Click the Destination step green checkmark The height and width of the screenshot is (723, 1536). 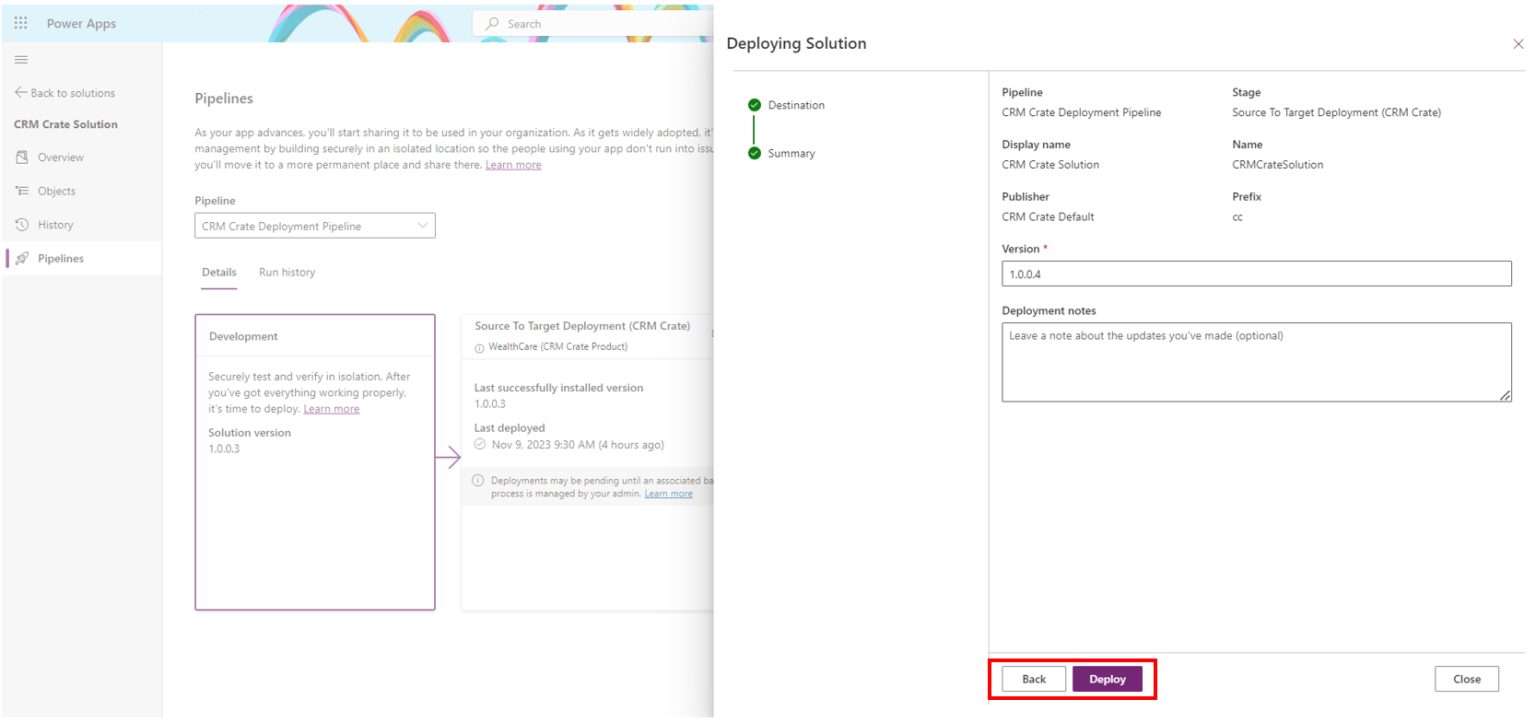754,105
